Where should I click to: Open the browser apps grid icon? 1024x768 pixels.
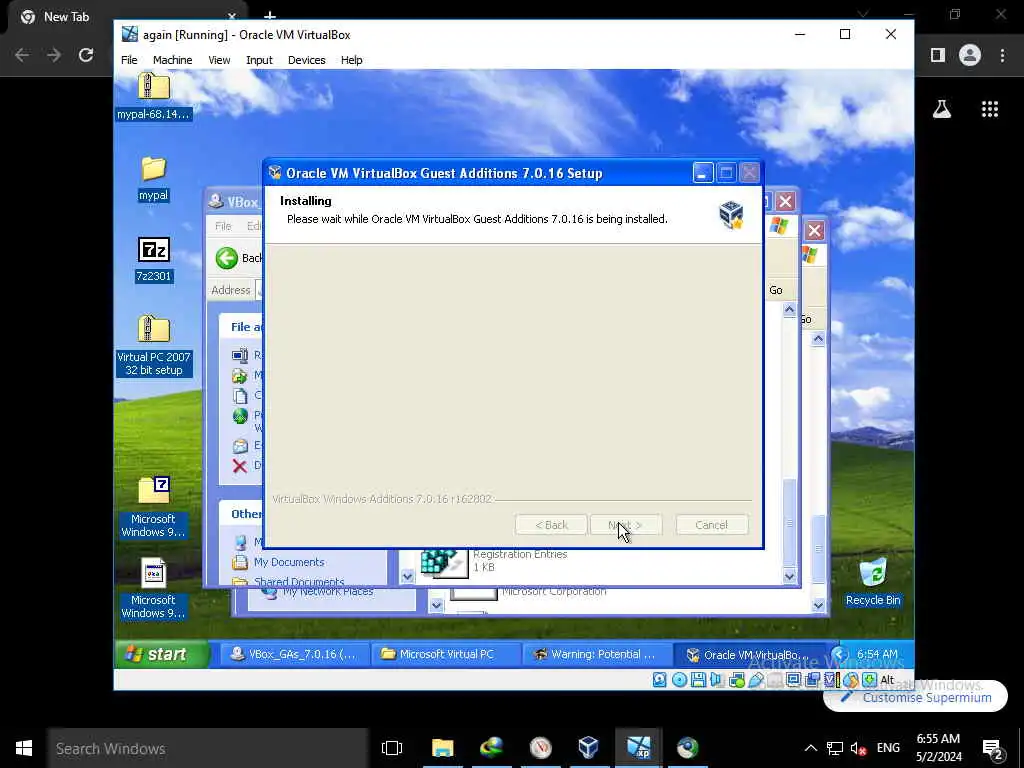click(x=990, y=109)
